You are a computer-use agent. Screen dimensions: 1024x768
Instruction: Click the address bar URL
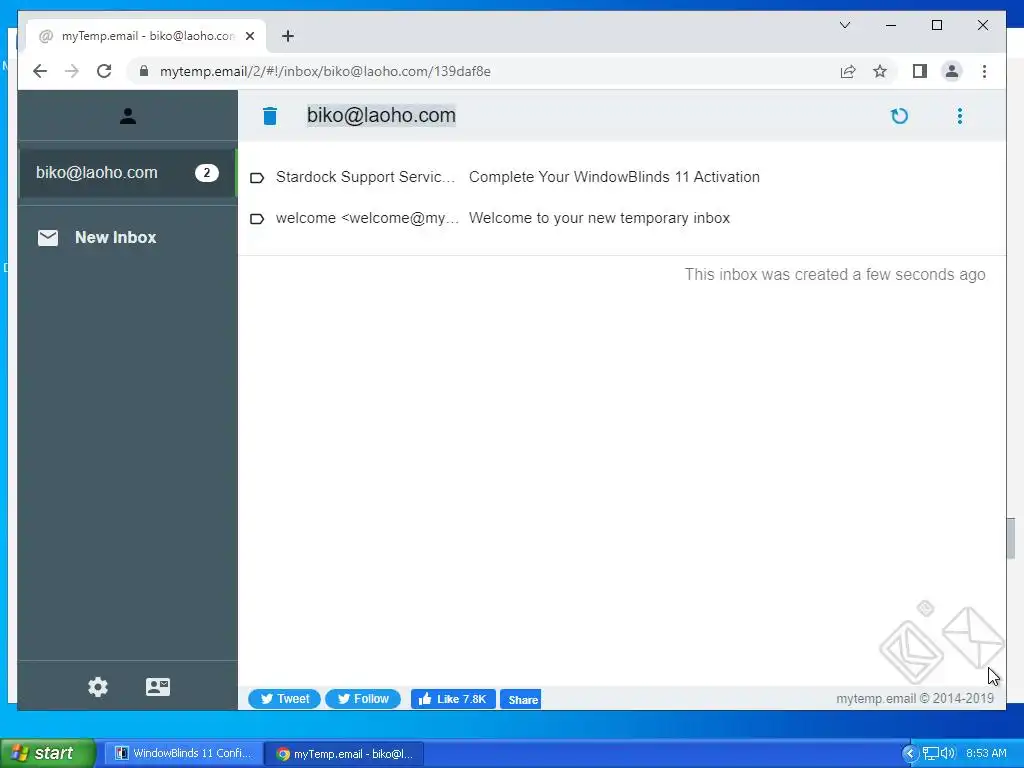coord(325,71)
